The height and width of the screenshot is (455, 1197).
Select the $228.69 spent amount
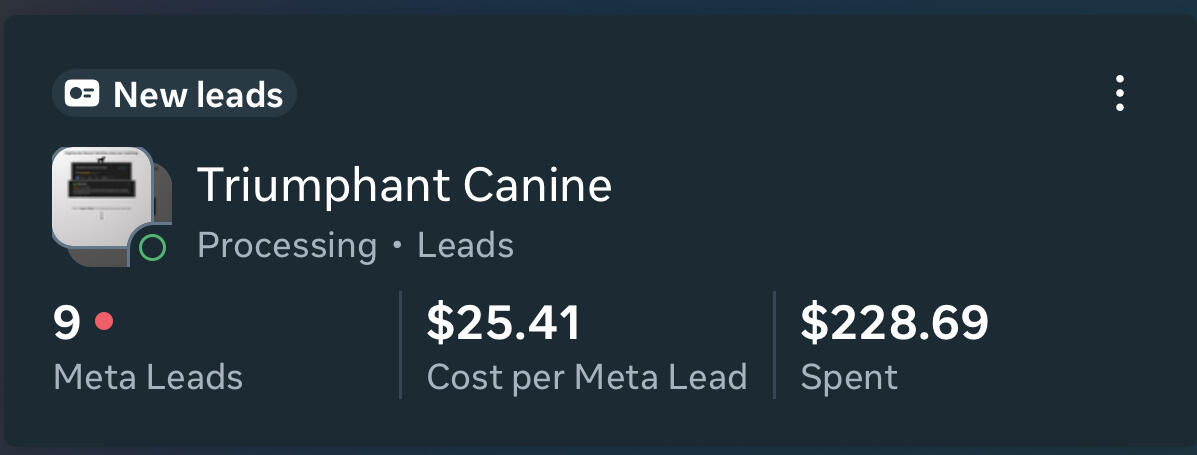(x=894, y=323)
